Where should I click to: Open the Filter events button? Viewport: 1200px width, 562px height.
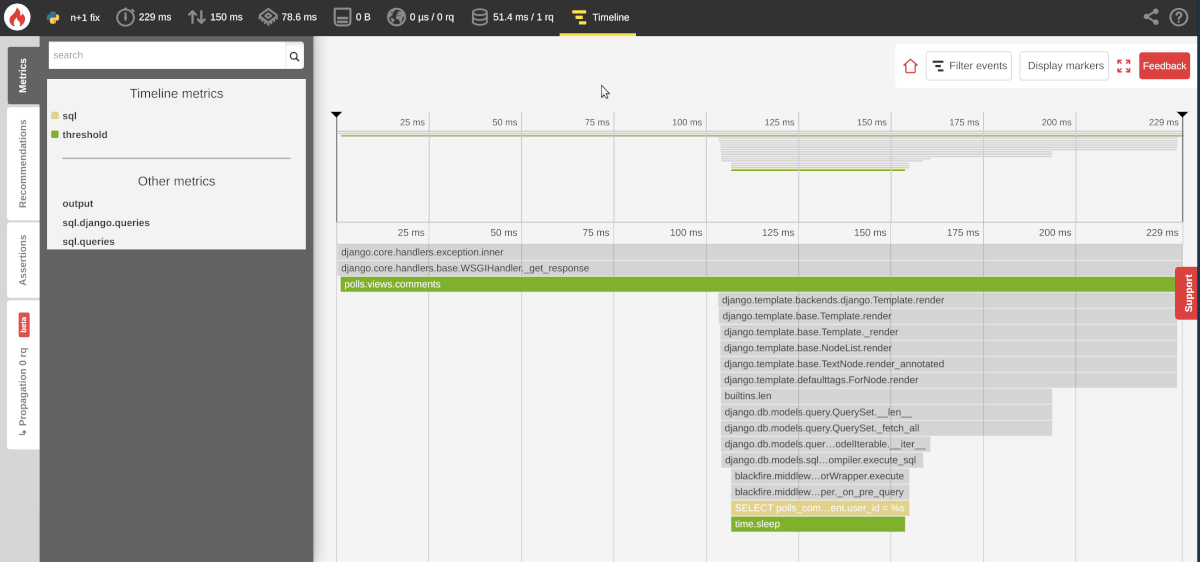969,66
